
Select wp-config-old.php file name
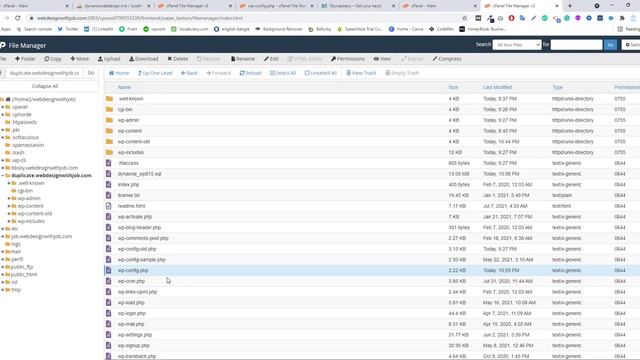tap(137, 249)
